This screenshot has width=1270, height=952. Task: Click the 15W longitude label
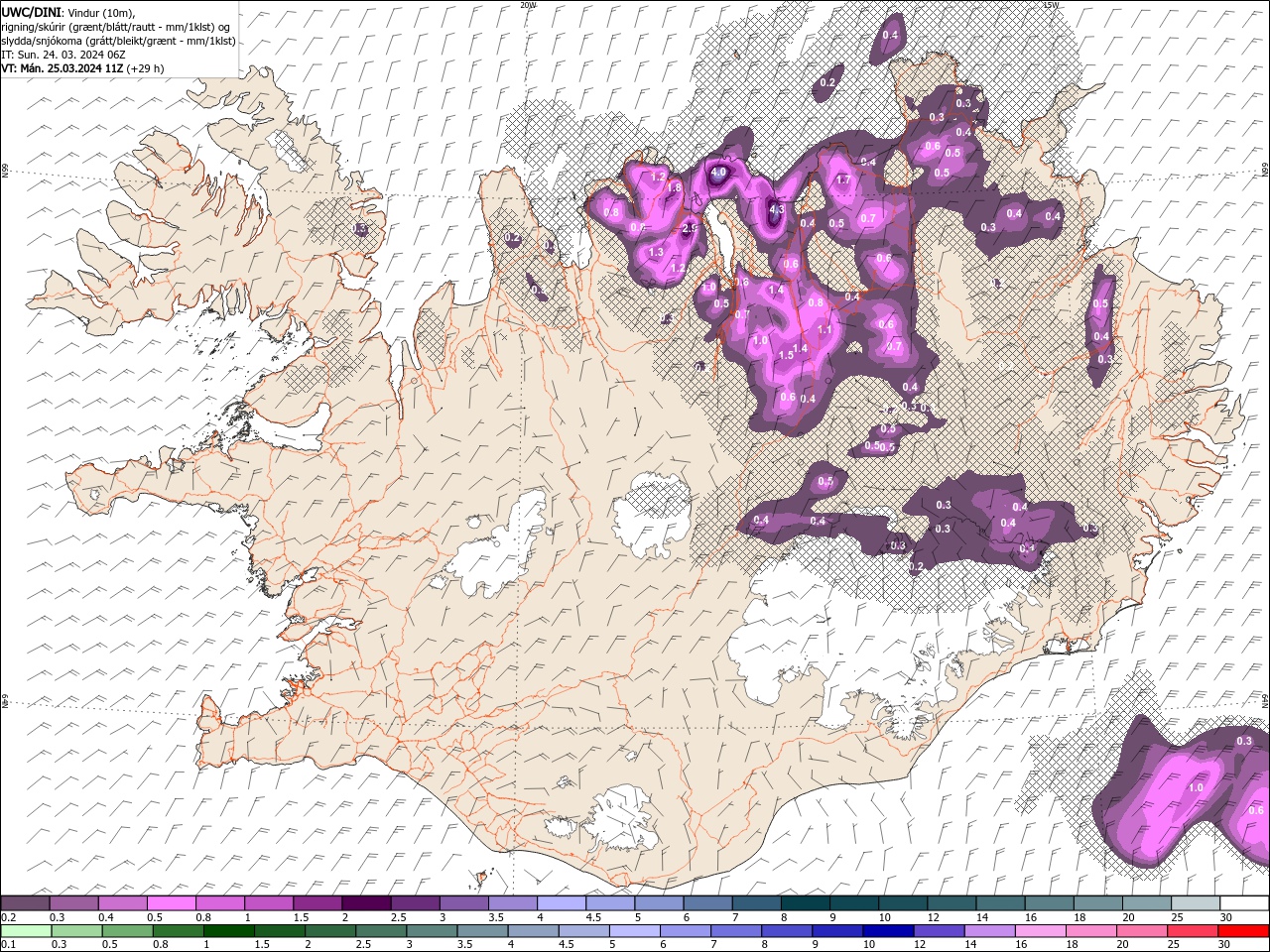(1051, 5)
